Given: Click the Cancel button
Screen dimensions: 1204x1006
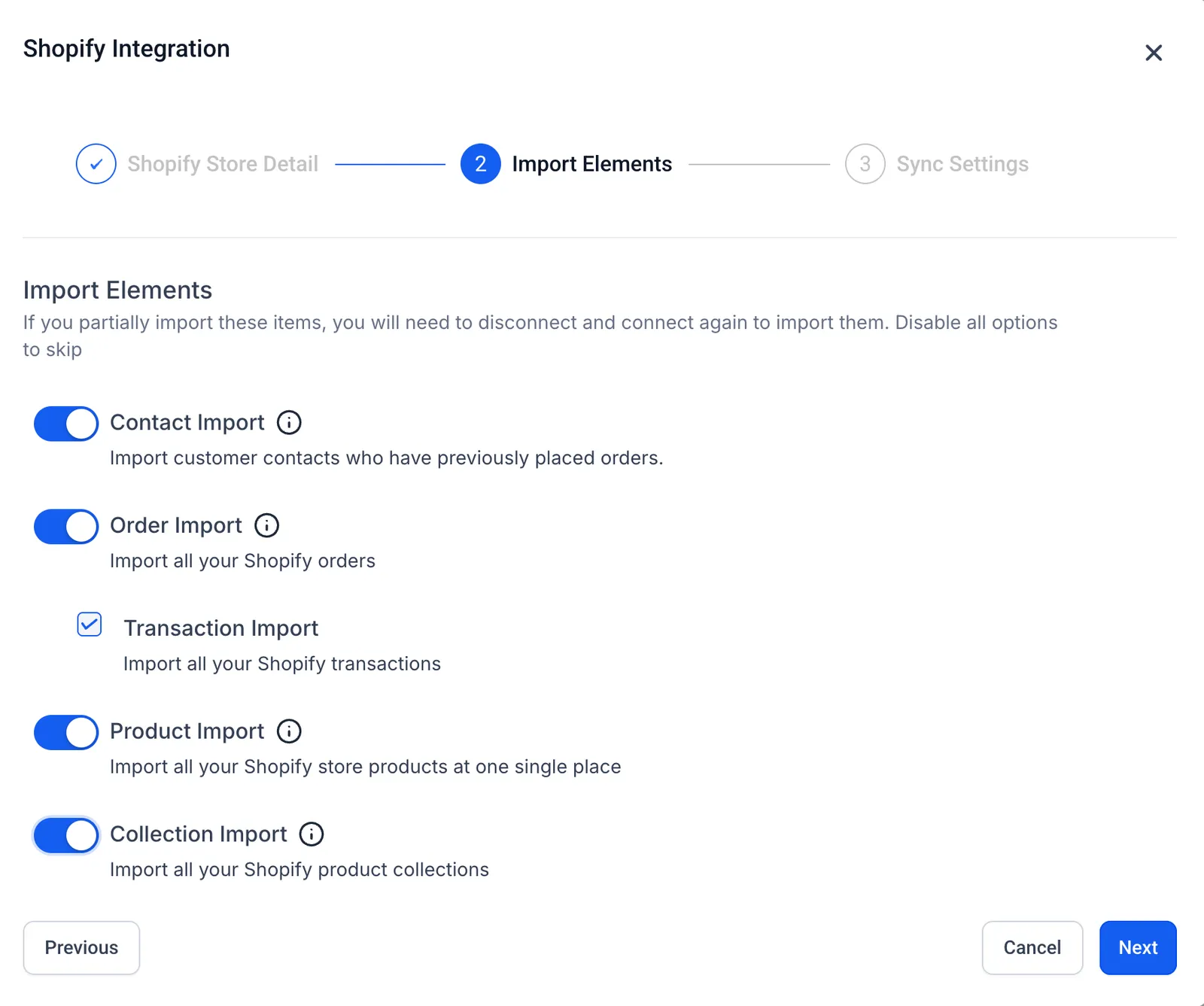Looking at the screenshot, I should (x=1032, y=948).
